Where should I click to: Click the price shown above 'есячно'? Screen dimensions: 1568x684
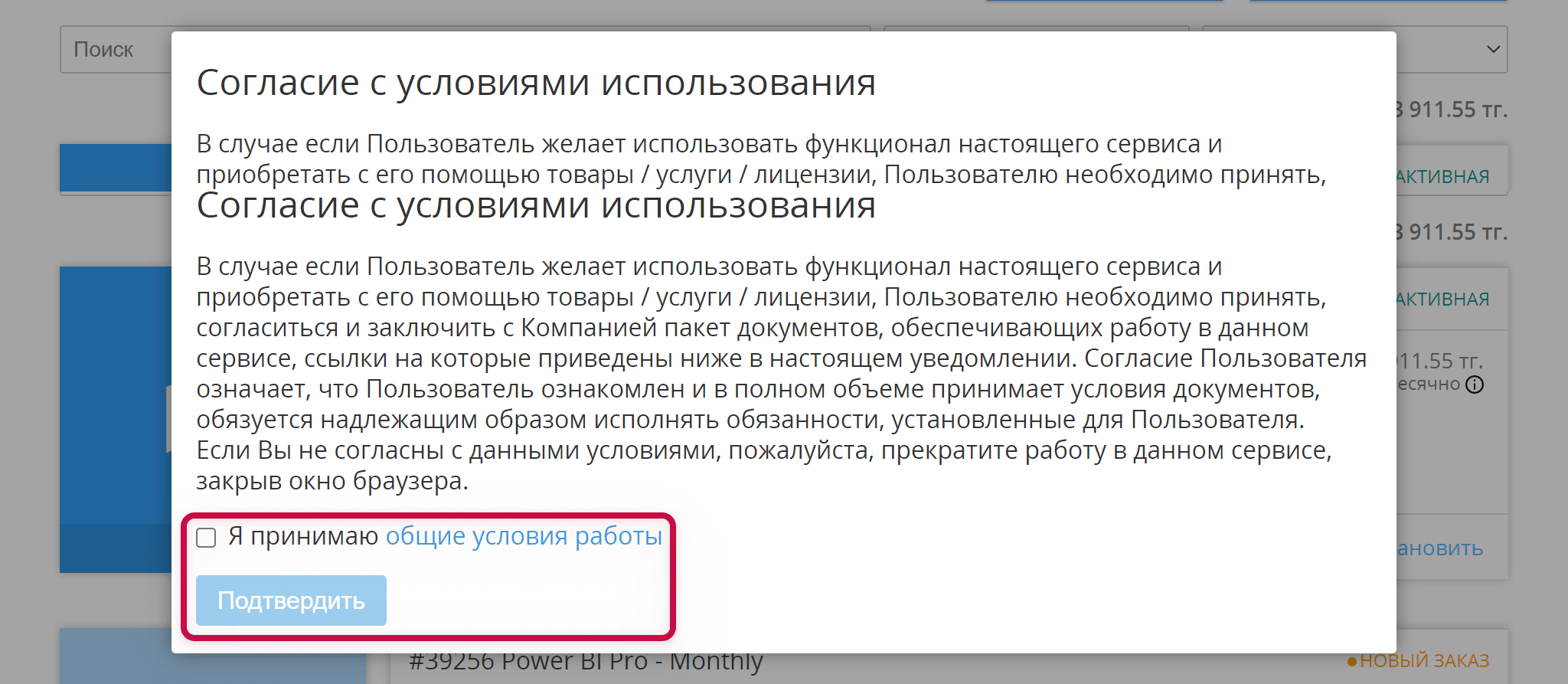point(1441,361)
